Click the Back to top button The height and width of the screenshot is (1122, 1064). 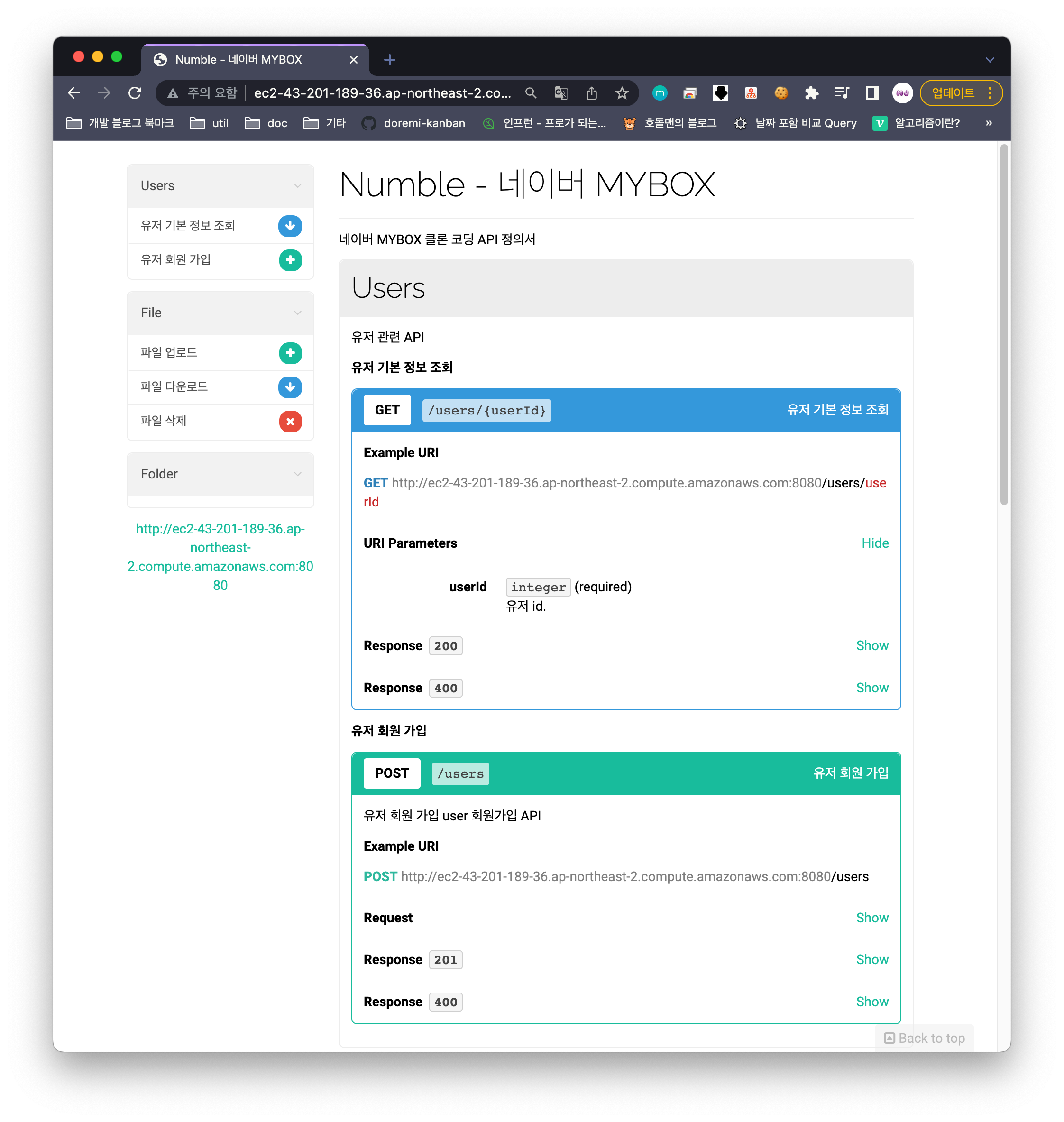(925, 1038)
